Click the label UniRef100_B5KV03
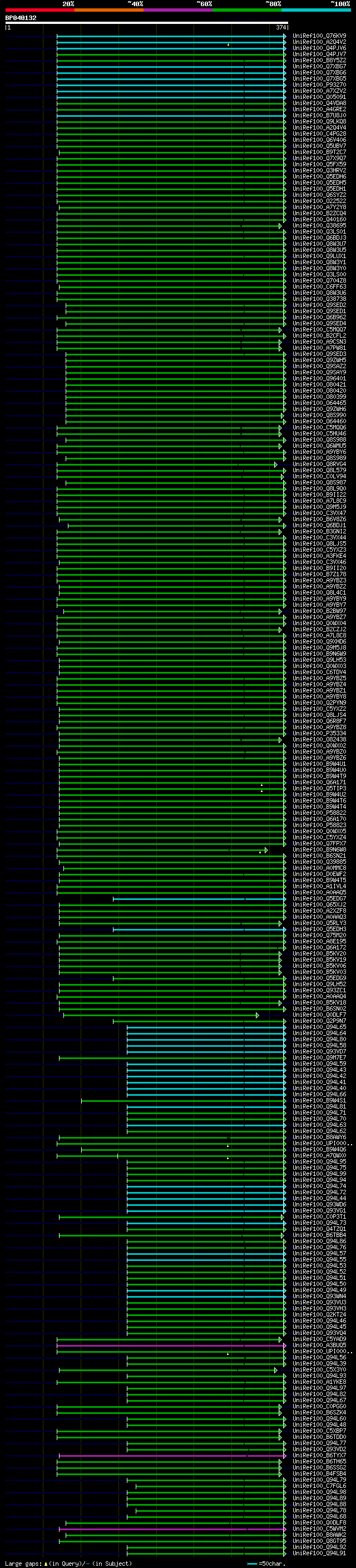Image resolution: width=356 pixels, height=1568 pixels. (x=319, y=972)
